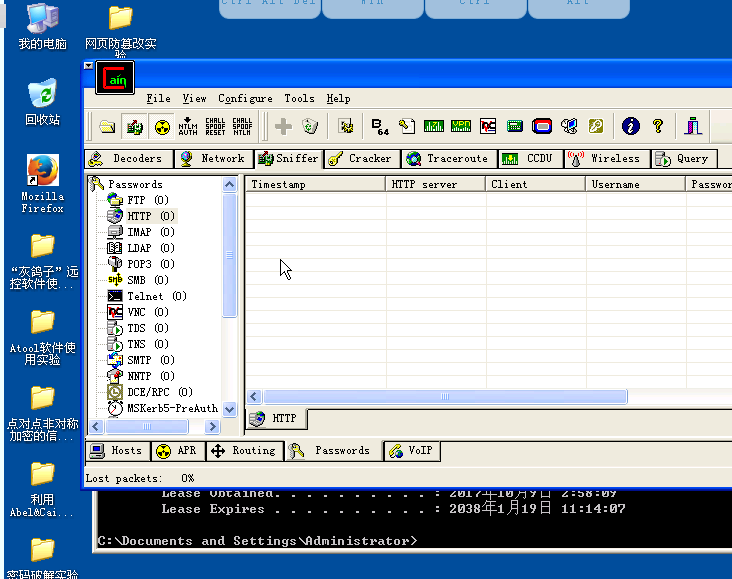Click the Configure network card icon

click(x=346, y=127)
